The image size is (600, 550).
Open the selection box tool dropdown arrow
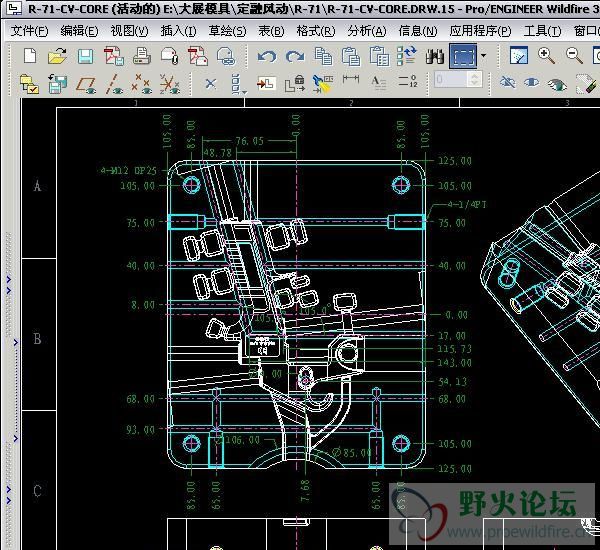484,55
